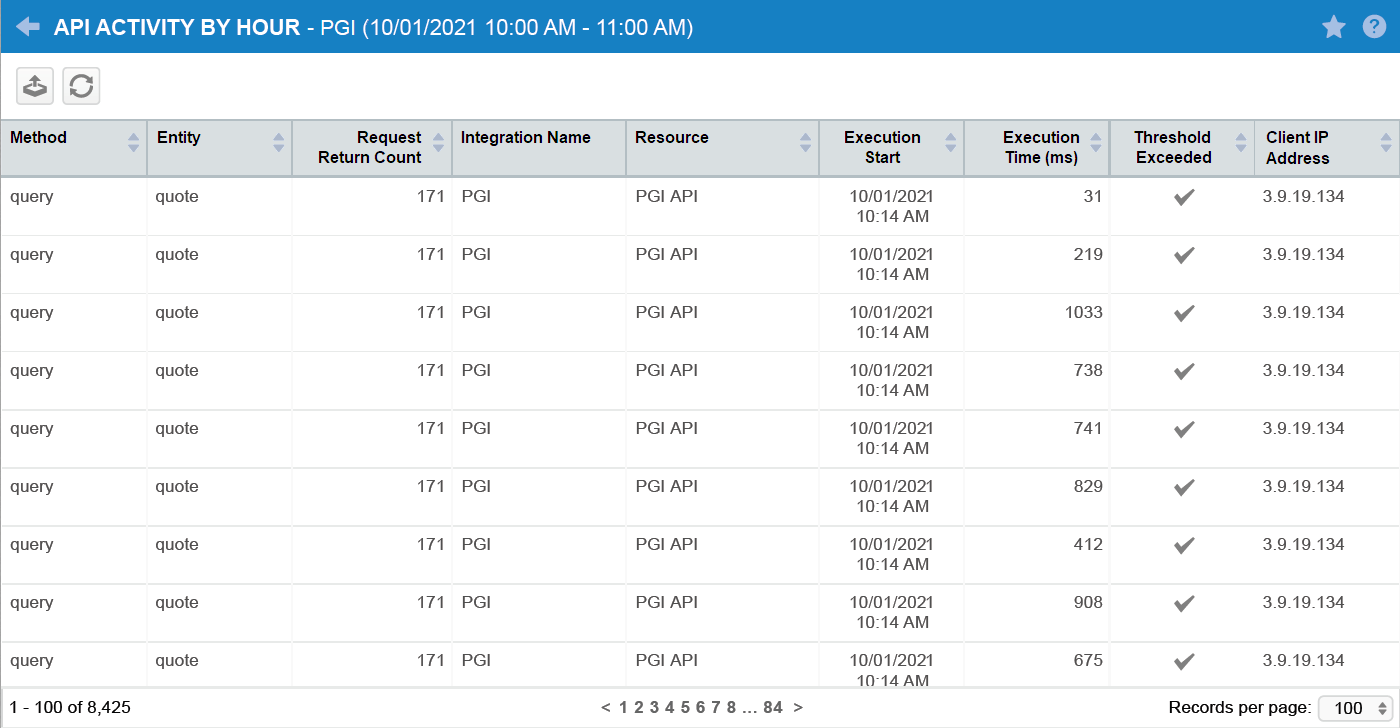1400x728 pixels.
Task: Sort by Execution Time (ms) arrows
Action: pyautogui.click(x=1095, y=143)
